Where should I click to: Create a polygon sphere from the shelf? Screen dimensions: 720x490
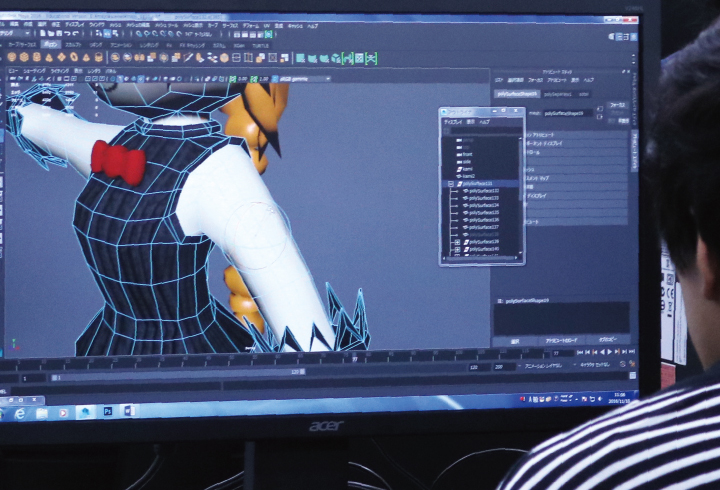(x=12, y=57)
